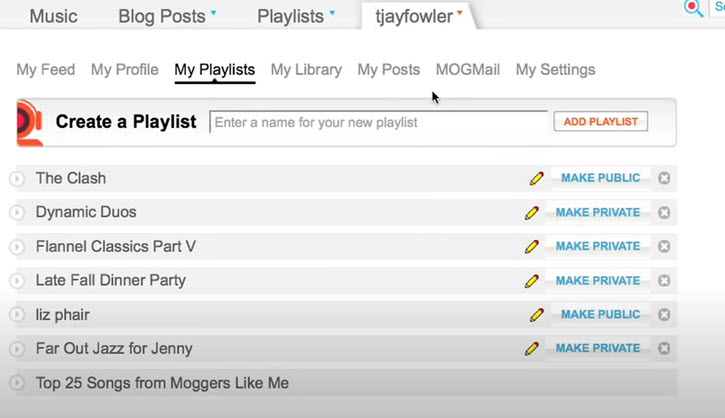Edit Far Out Jazz for Jenny playlist
The width and height of the screenshot is (725, 418).
532,349
